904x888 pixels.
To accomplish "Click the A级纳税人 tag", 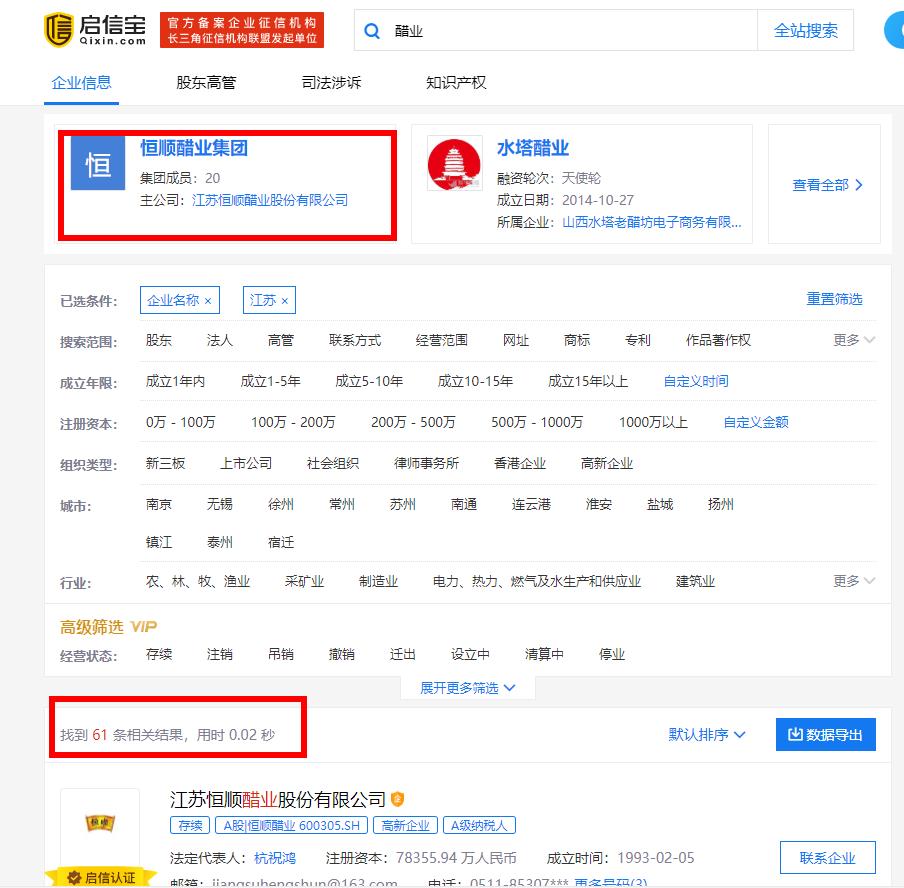I will (x=479, y=825).
